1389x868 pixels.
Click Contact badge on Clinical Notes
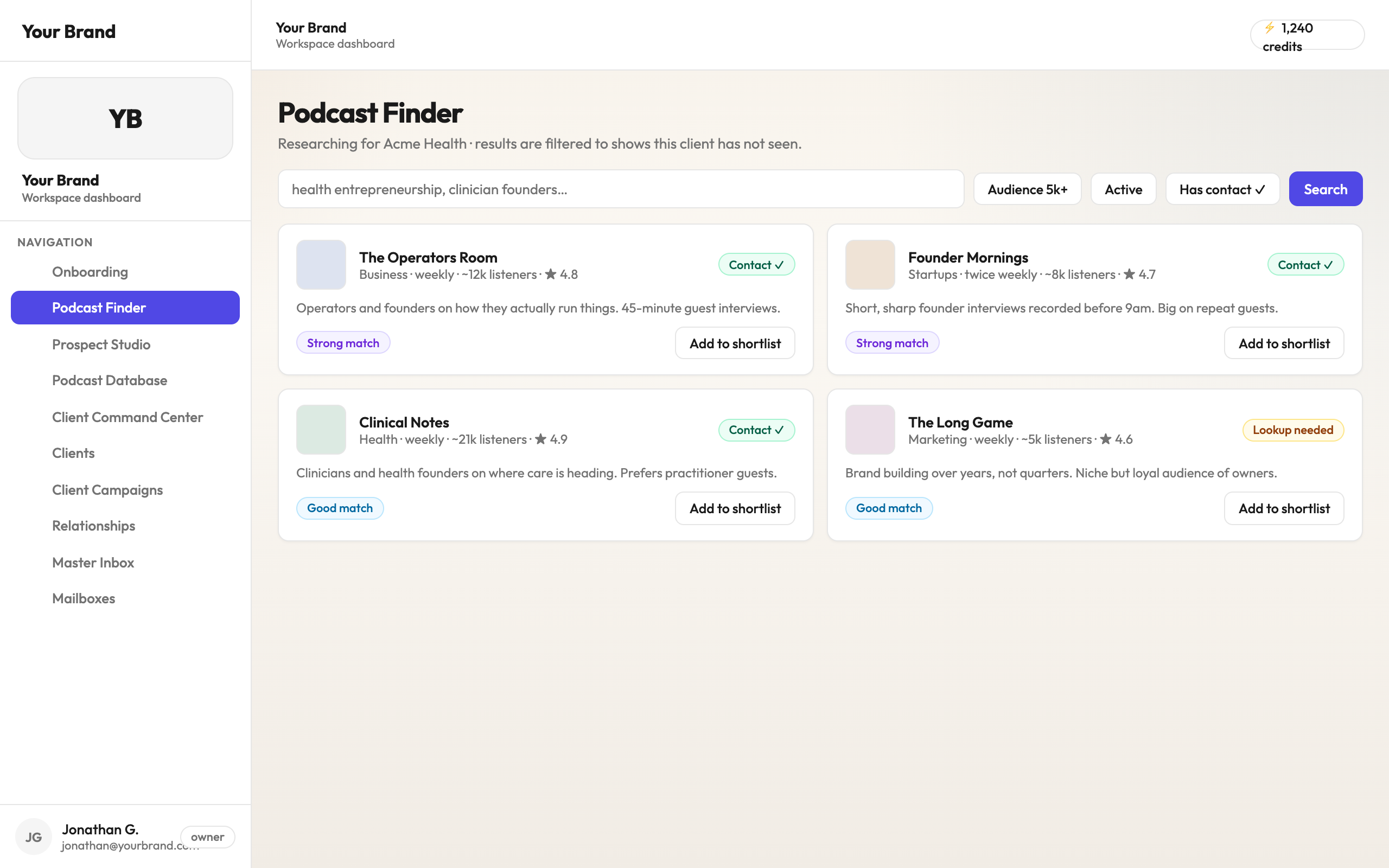pos(756,430)
